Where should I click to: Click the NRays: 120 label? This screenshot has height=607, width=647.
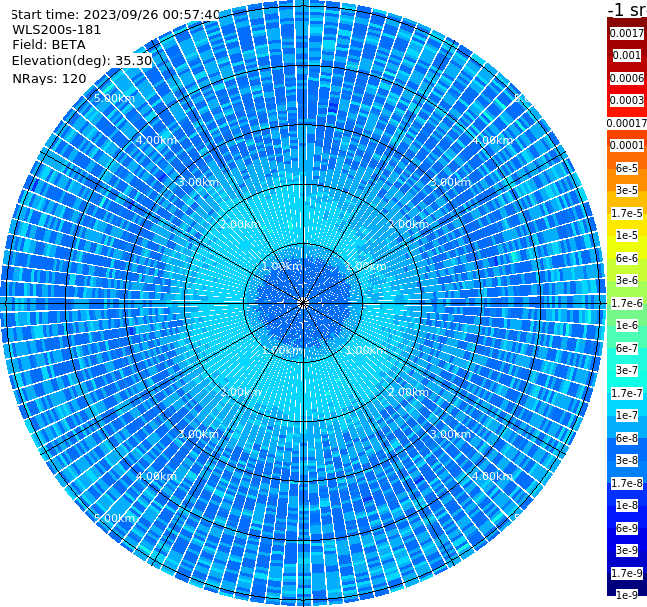coord(49,78)
